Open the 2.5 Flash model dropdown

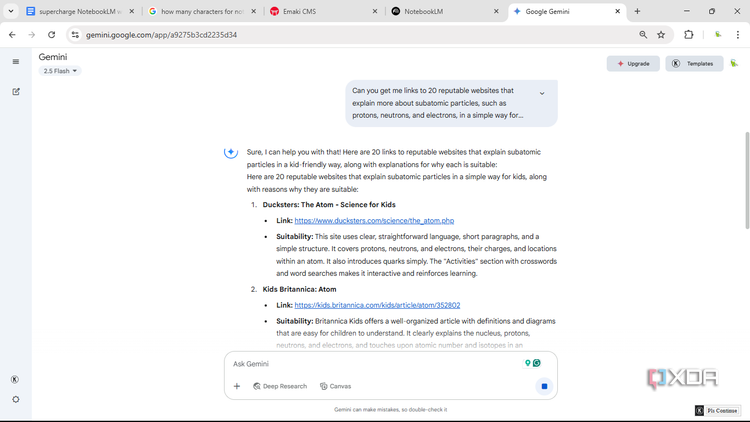[60, 71]
